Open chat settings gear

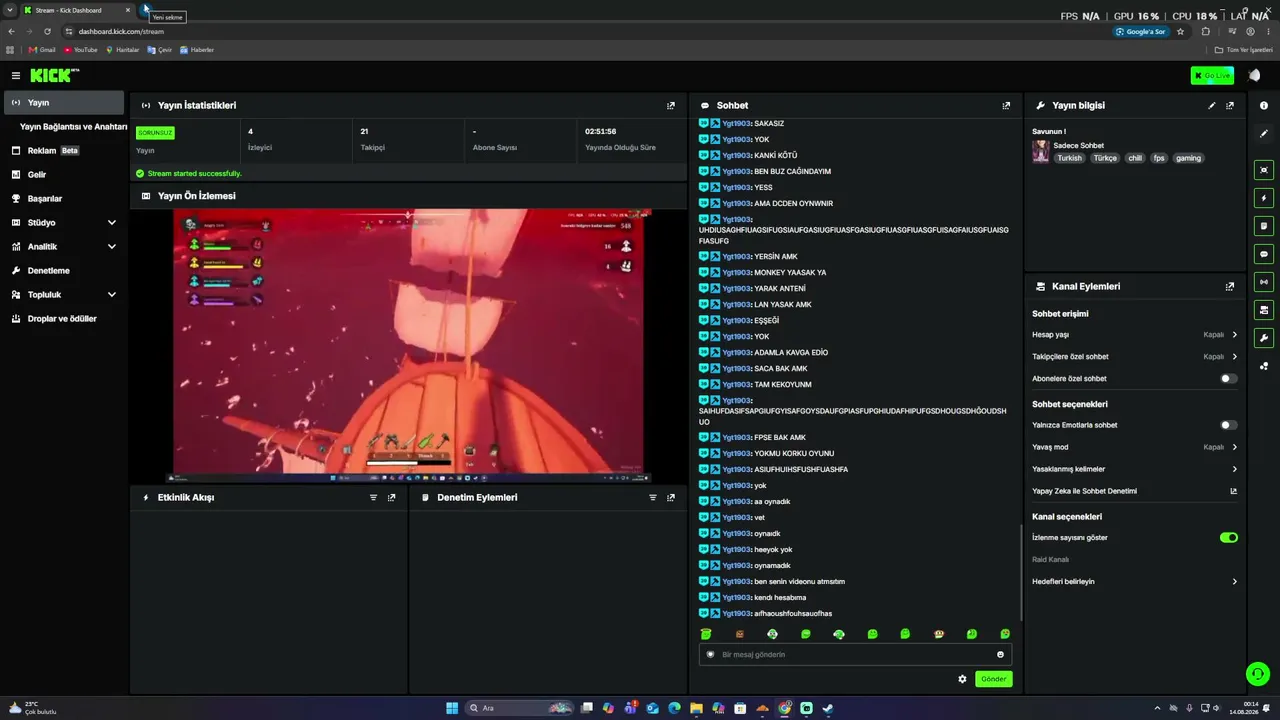point(962,679)
